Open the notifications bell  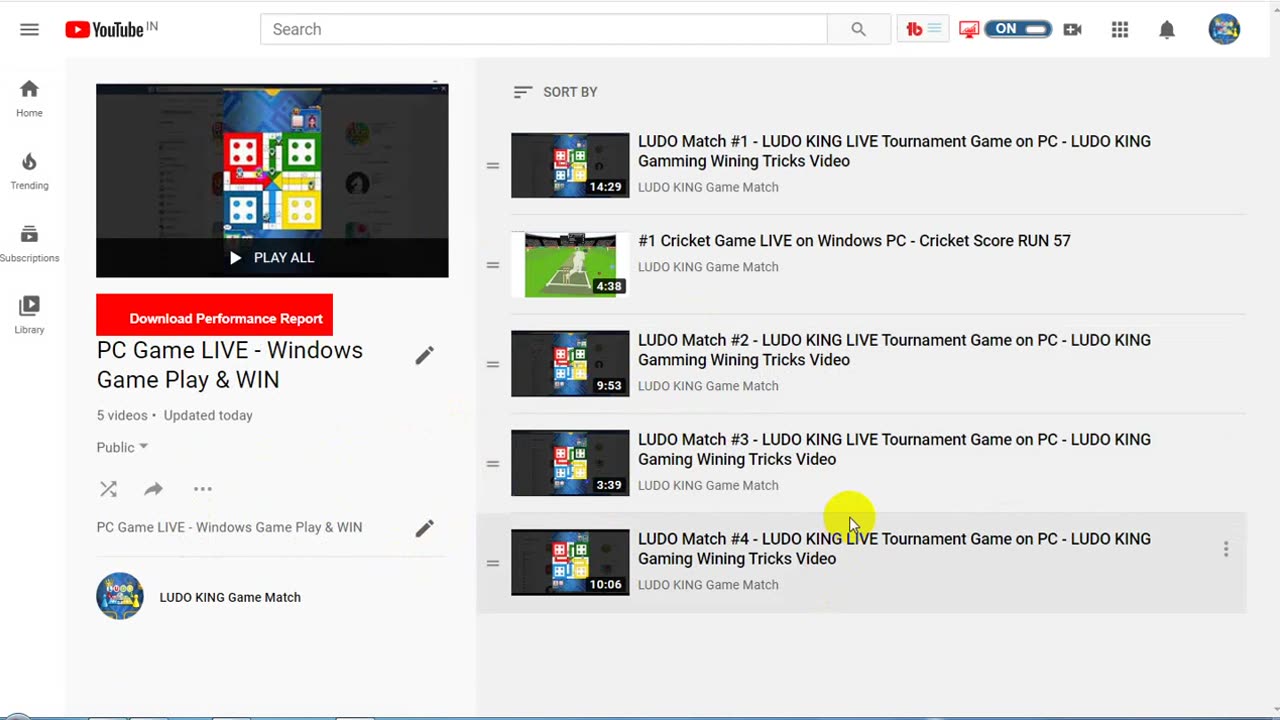[1167, 29]
